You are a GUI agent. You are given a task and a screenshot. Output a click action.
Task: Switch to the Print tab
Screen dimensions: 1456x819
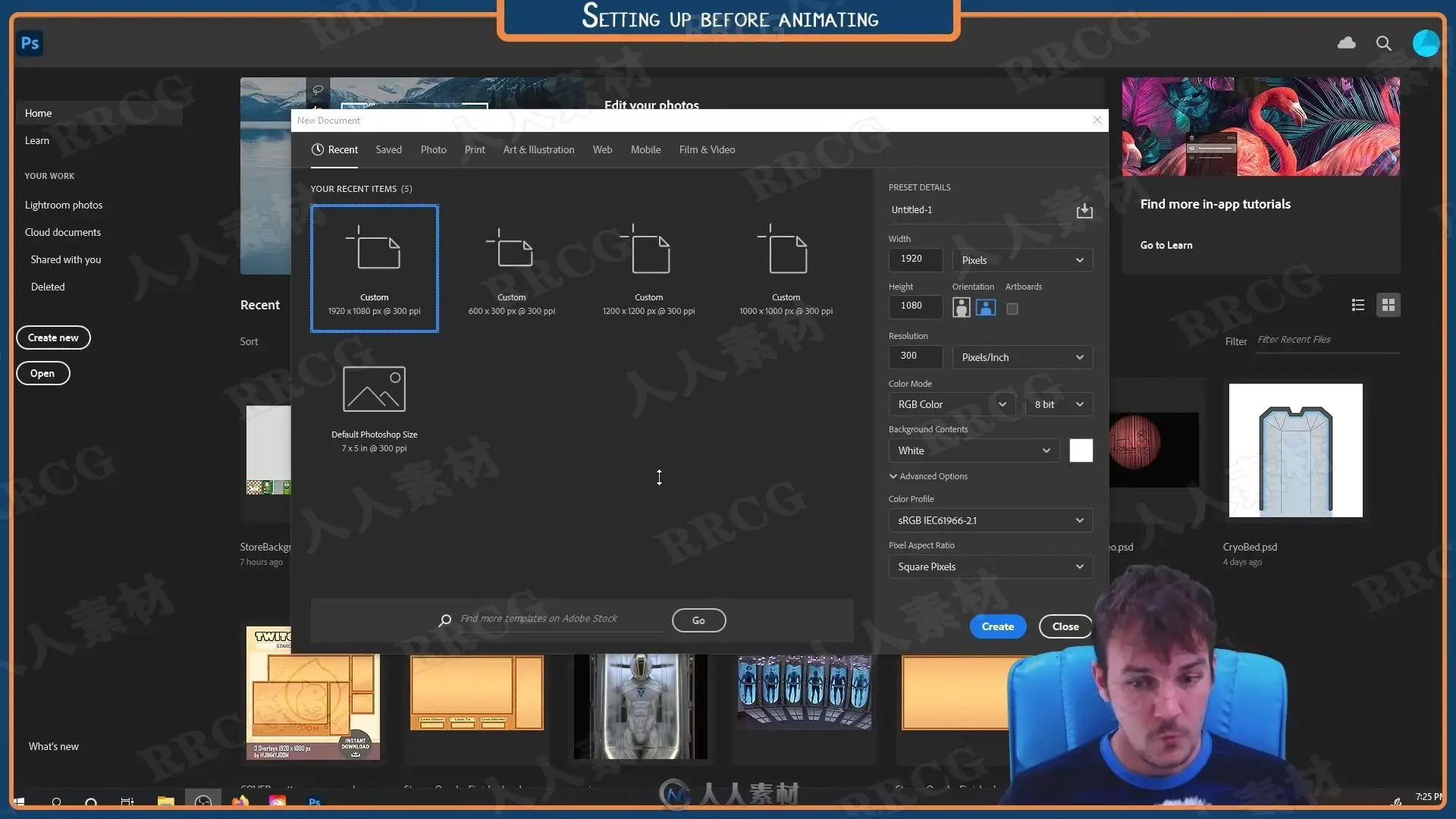click(x=475, y=149)
